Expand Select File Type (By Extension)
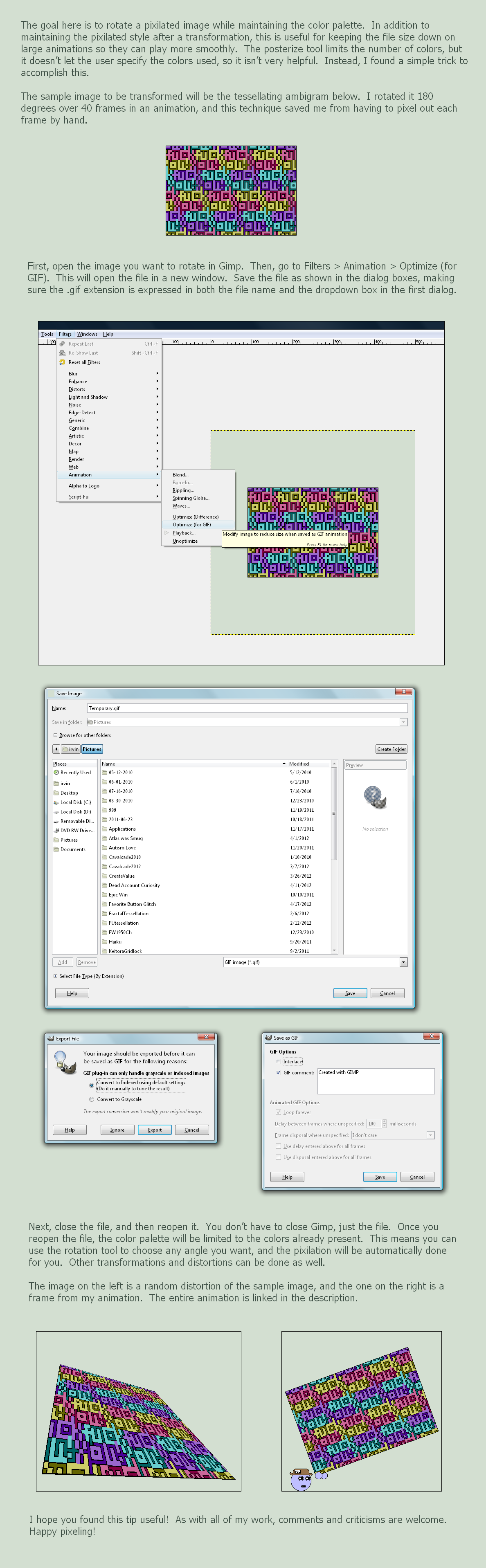 [x=55, y=976]
